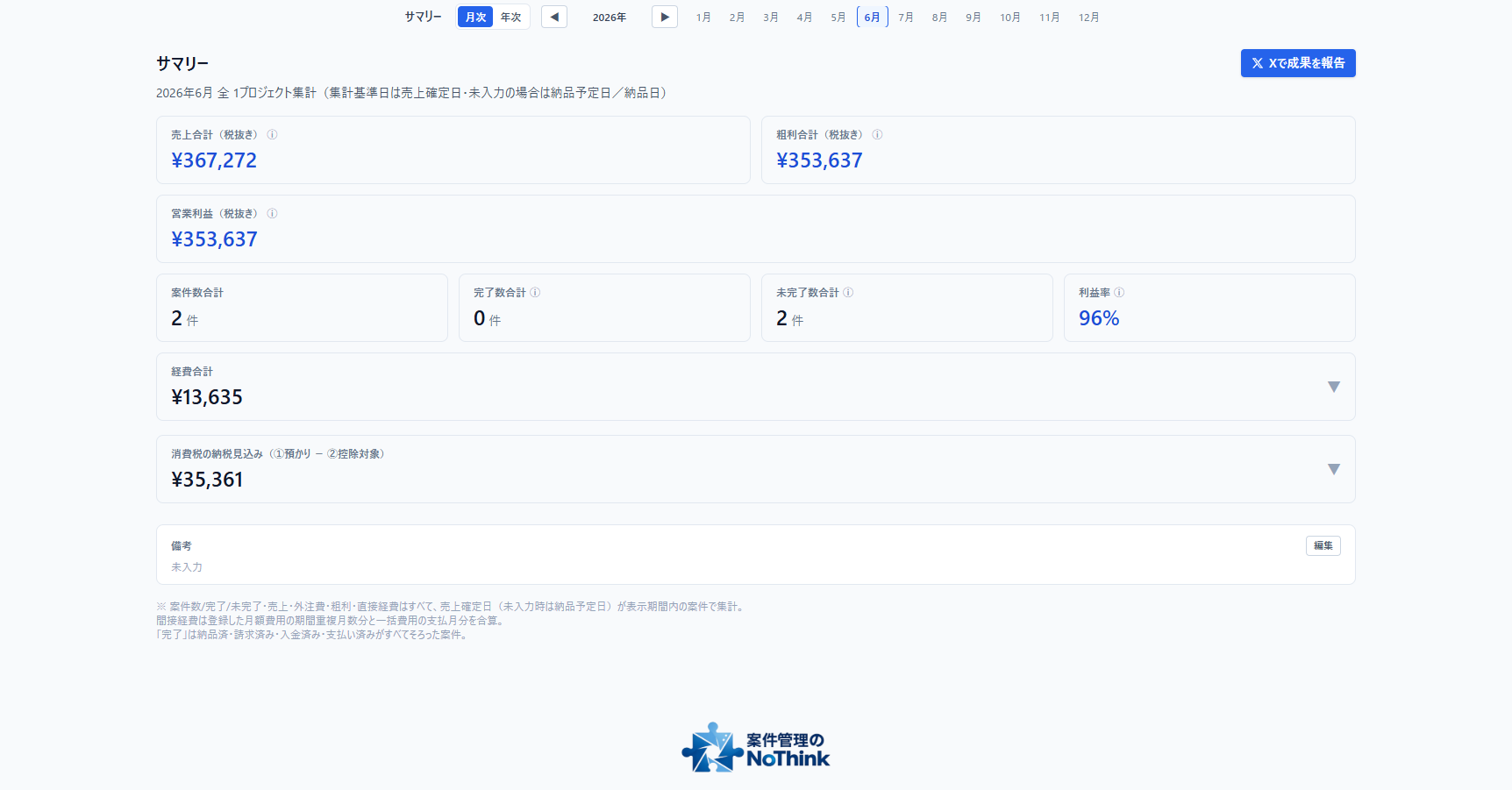Open info icon beside 売上合計（税抜き）
1512x790 pixels.
pyautogui.click(x=272, y=135)
